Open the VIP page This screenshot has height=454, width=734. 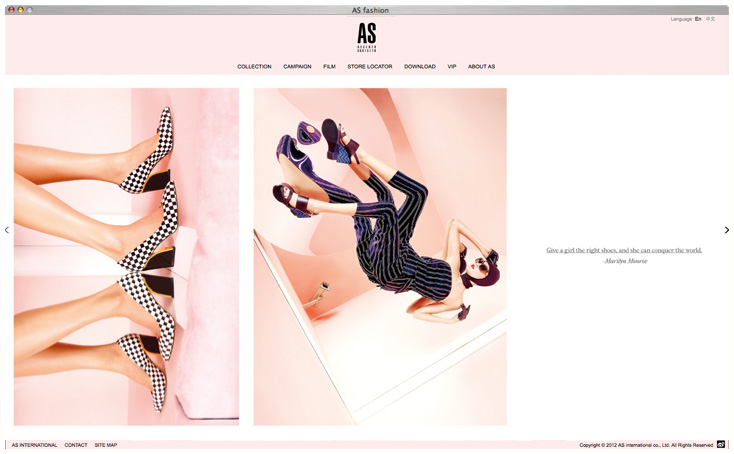coord(452,66)
